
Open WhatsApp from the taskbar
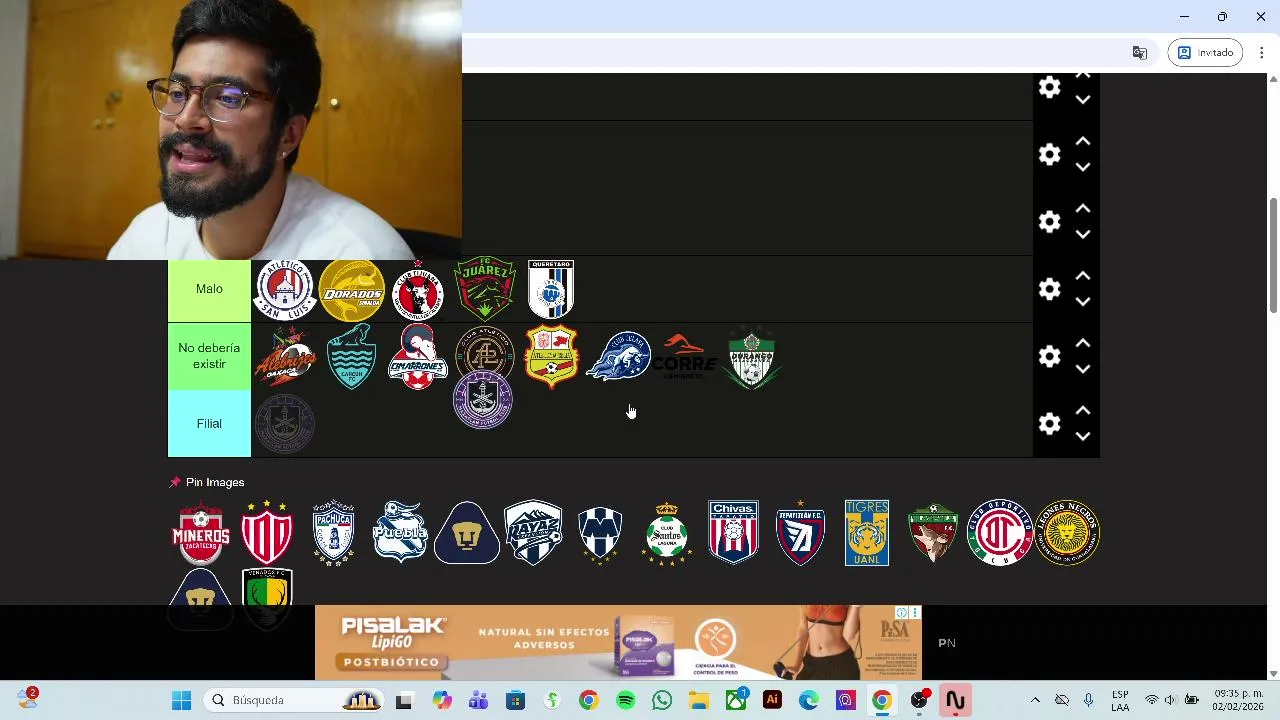[662, 700]
